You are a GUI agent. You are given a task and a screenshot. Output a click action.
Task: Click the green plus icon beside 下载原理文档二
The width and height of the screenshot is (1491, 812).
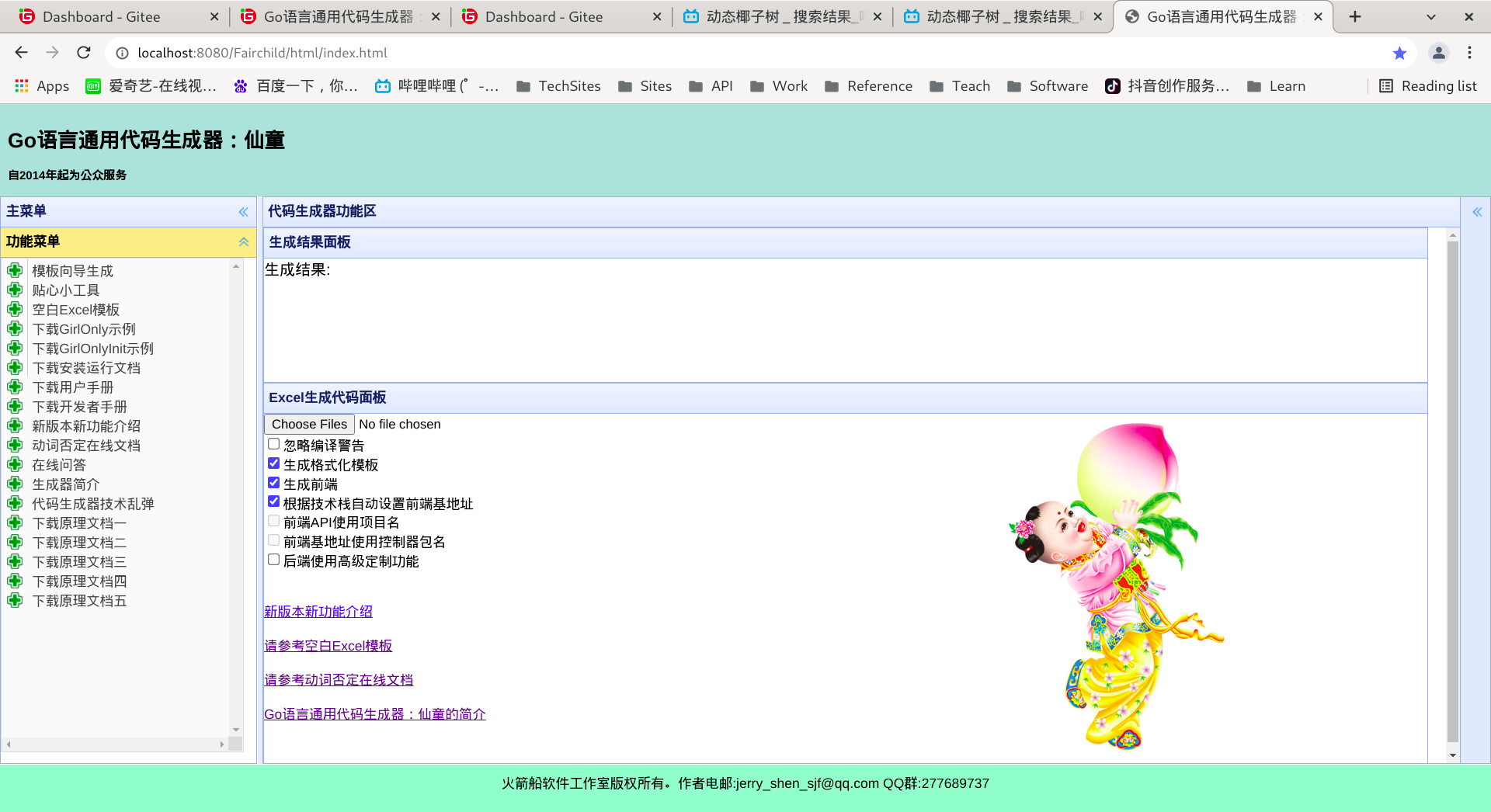(x=15, y=542)
